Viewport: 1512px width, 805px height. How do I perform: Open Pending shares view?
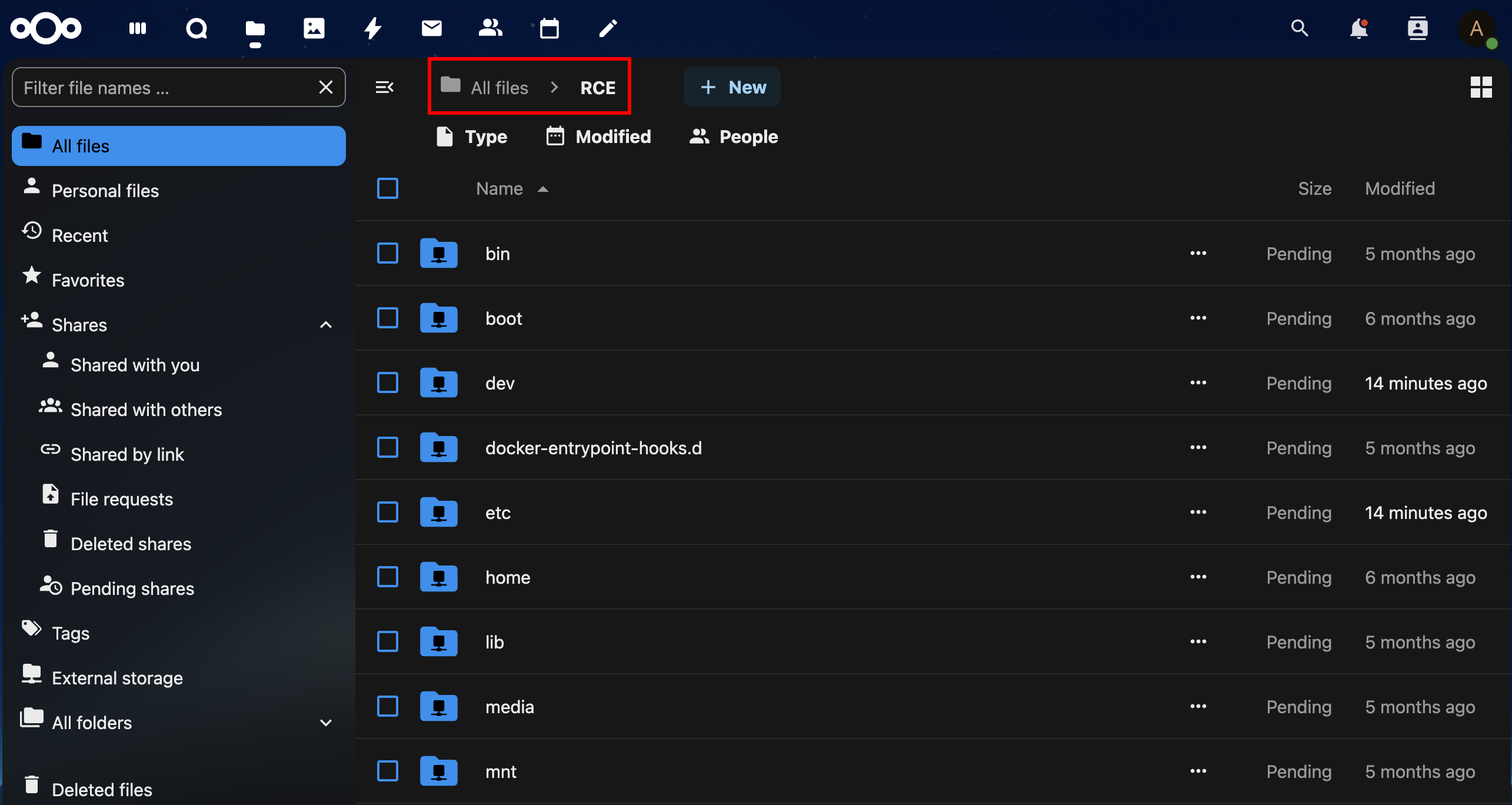point(188,588)
